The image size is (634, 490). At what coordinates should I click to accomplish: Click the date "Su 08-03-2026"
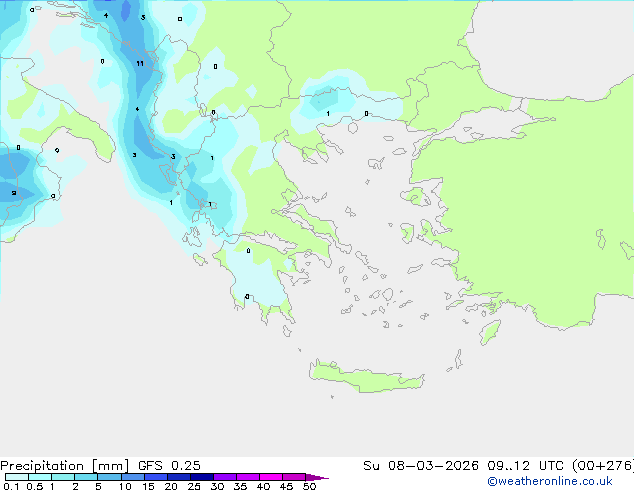[421, 466]
